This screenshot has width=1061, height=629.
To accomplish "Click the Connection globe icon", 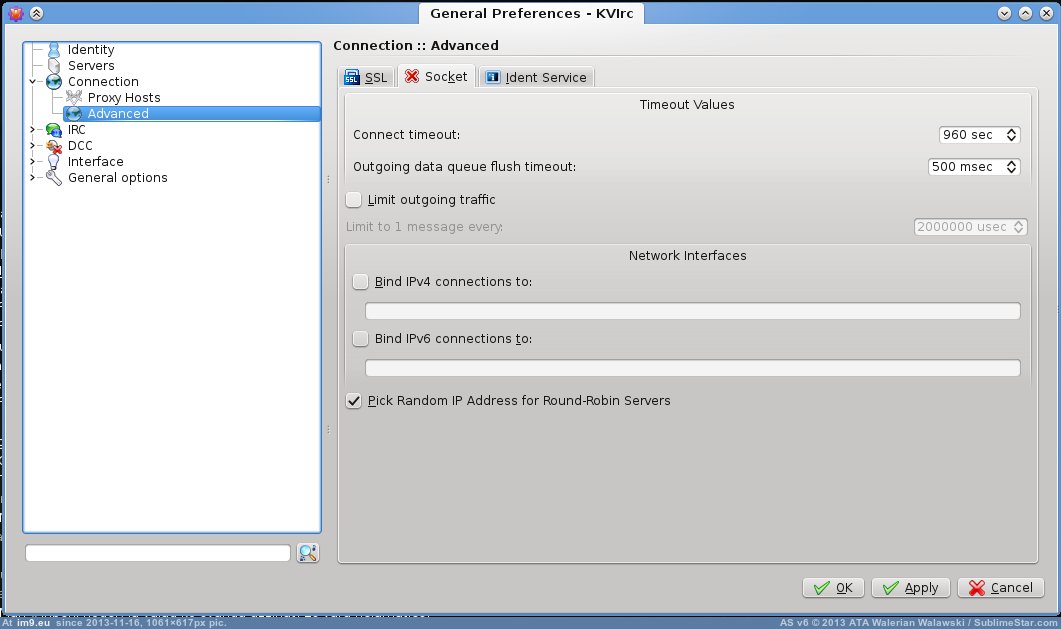I will point(53,82).
